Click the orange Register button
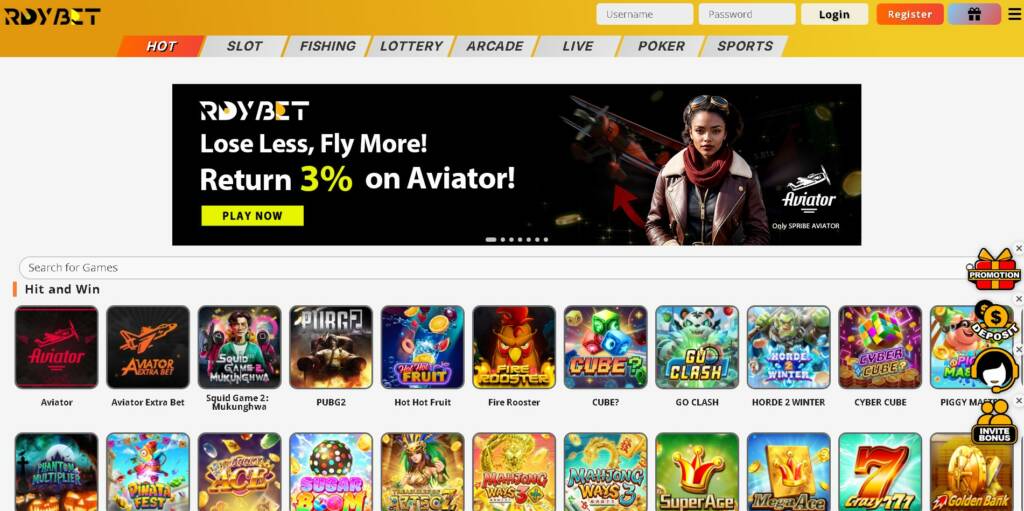The width and height of the screenshot is (1024, 511). tap(910, 14)
